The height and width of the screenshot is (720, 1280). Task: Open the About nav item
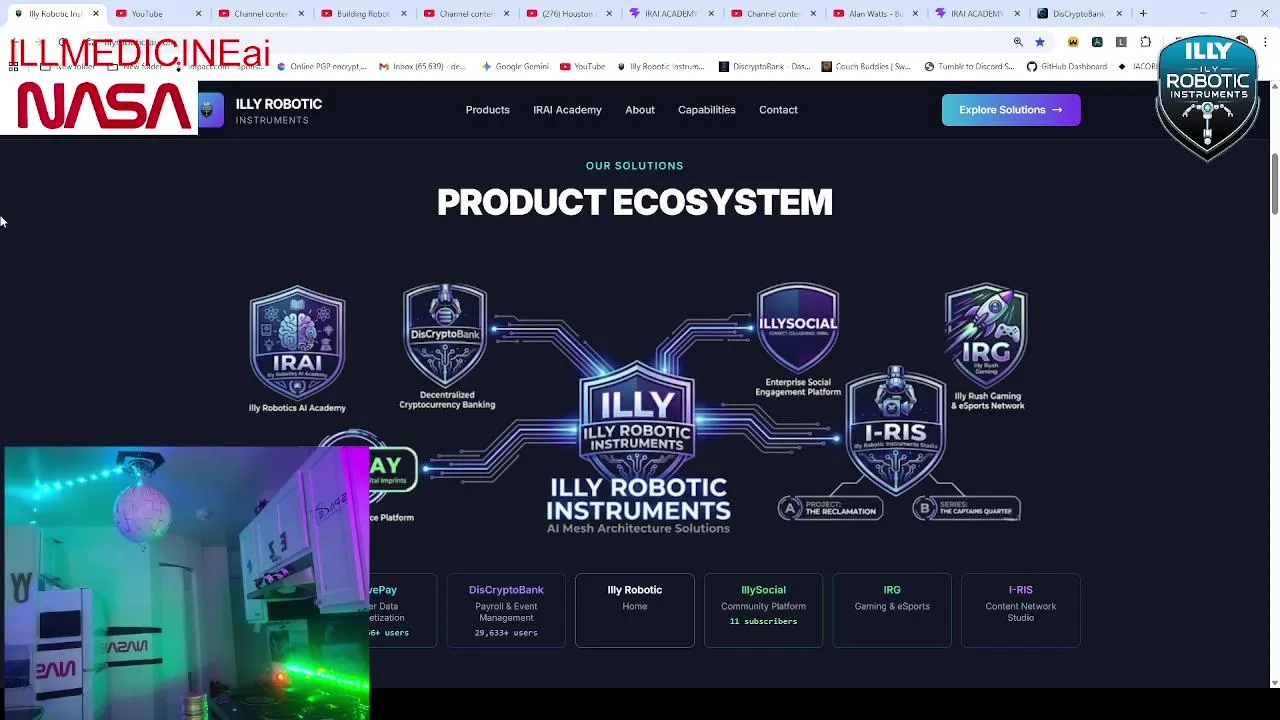[640, 110]
